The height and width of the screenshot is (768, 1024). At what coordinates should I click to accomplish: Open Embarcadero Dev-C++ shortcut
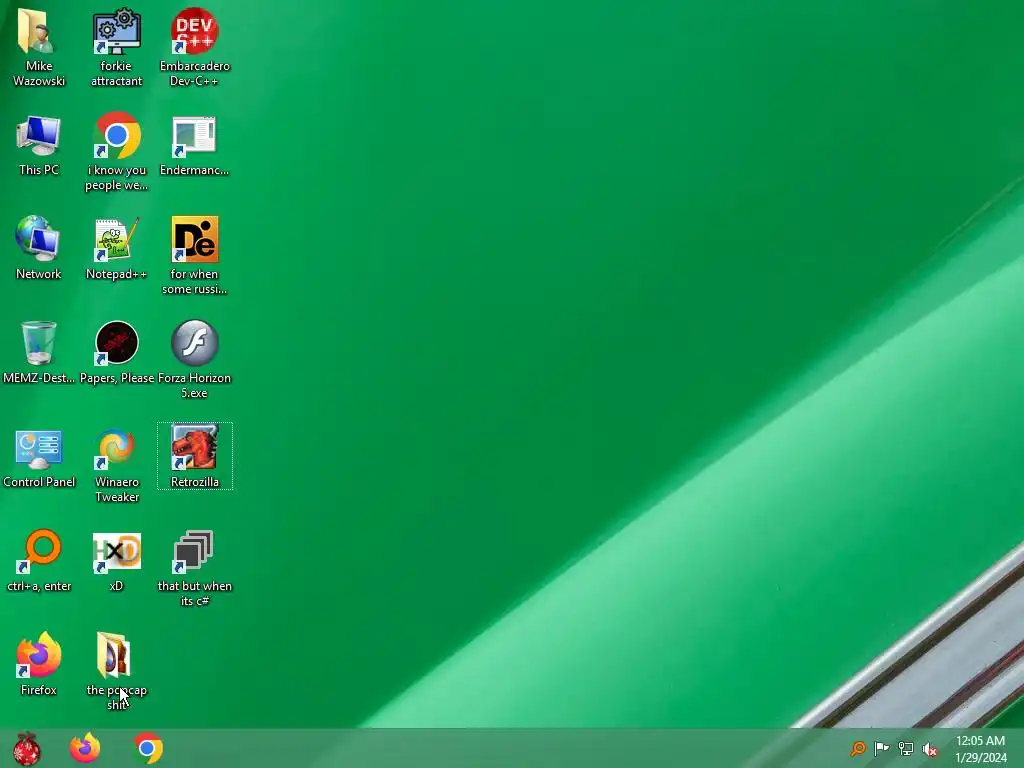[195, 47]
